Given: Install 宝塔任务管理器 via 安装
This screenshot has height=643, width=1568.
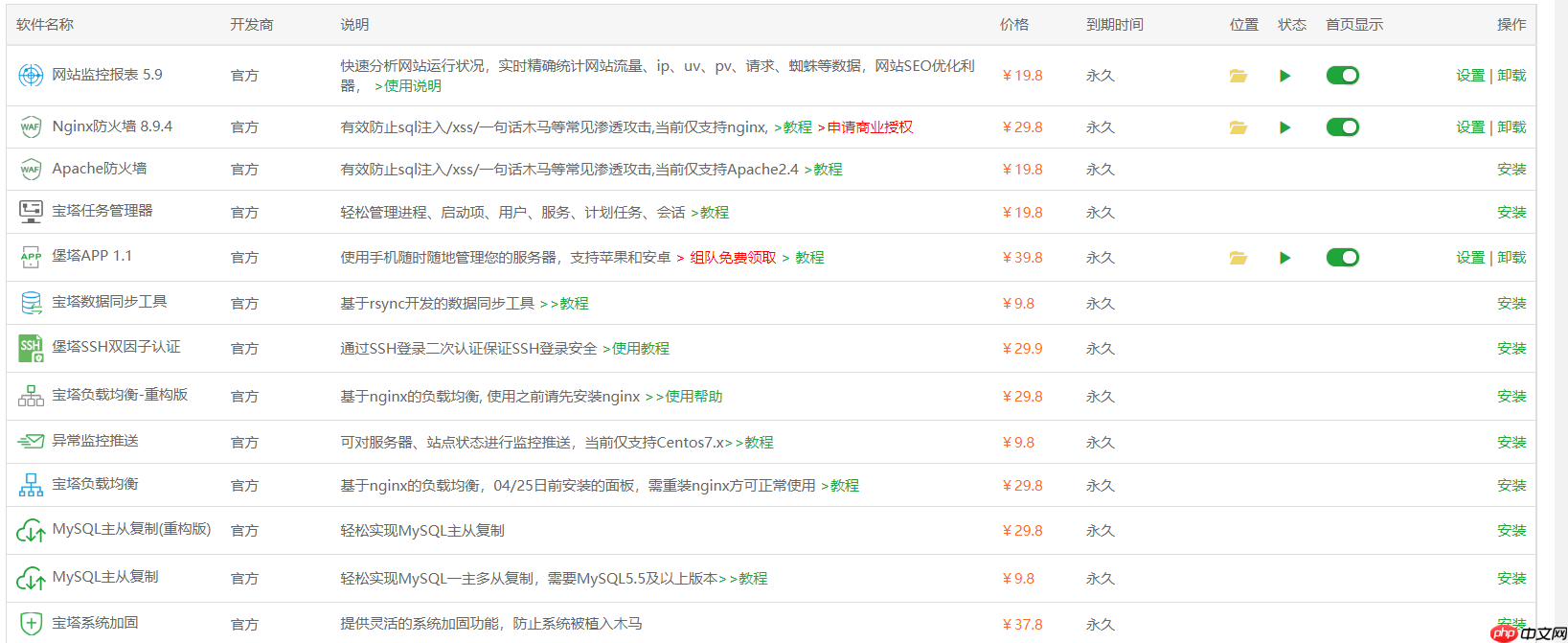Looking at the screenshot, I should (x=1511, y=213).
